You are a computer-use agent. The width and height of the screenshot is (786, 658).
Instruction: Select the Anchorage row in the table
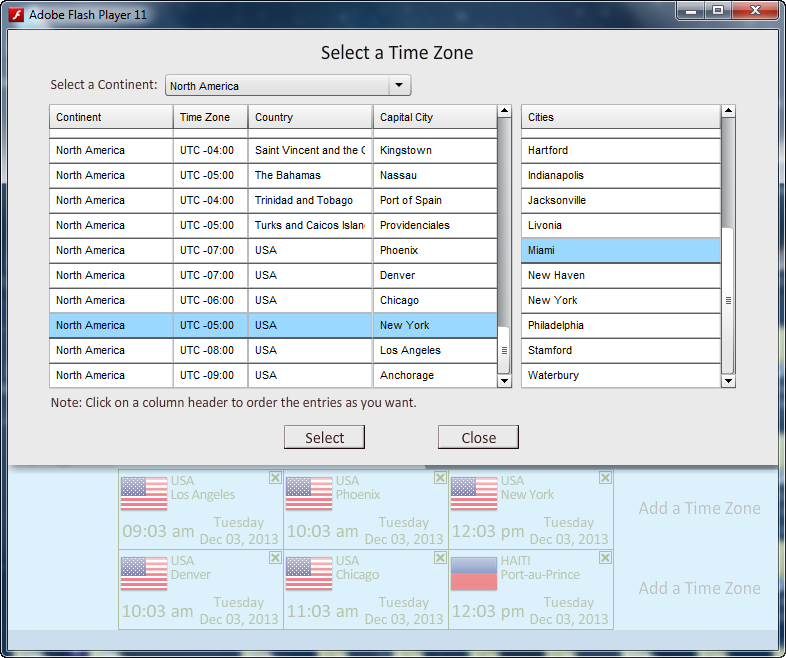(x=272, y=375)
